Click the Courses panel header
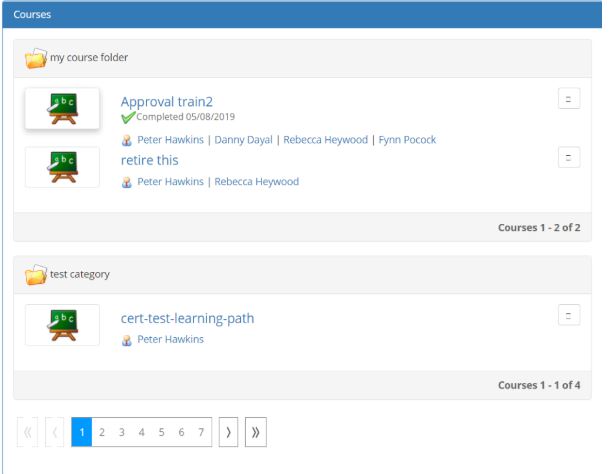The height and width of the screenshot is (474, 612). (302, 15)
